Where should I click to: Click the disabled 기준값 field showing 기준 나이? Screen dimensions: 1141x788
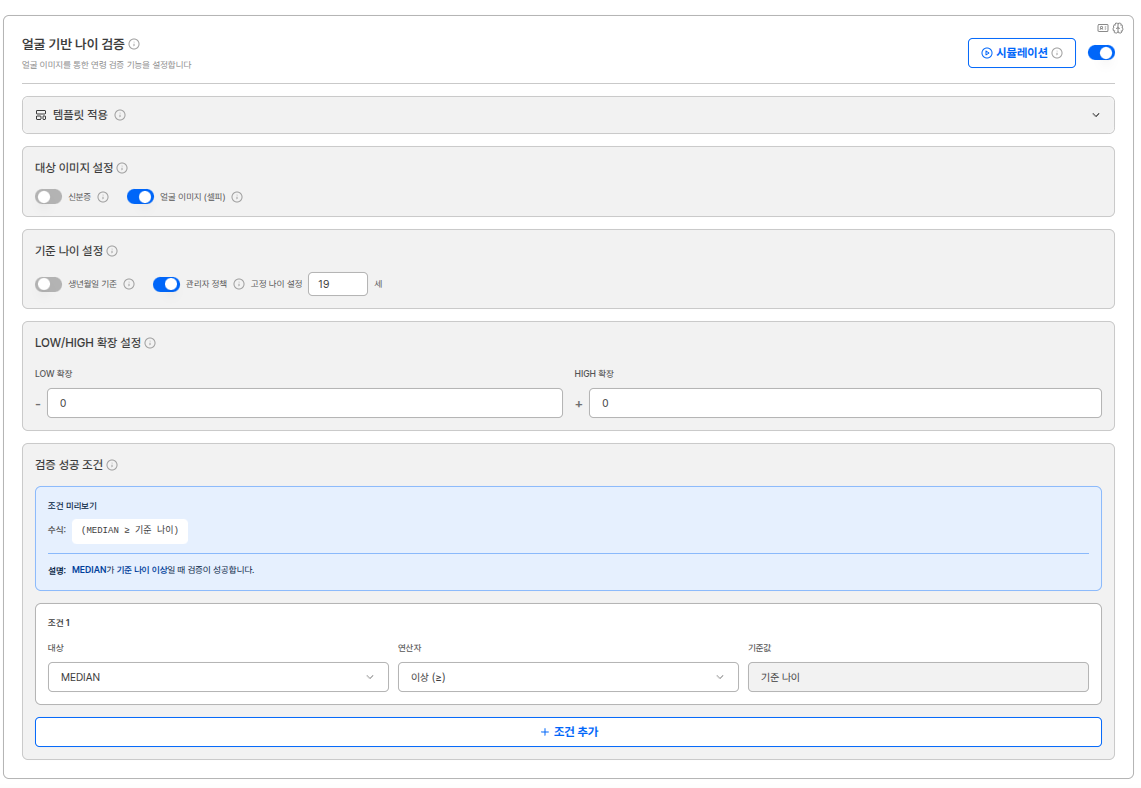click(918, 677)
